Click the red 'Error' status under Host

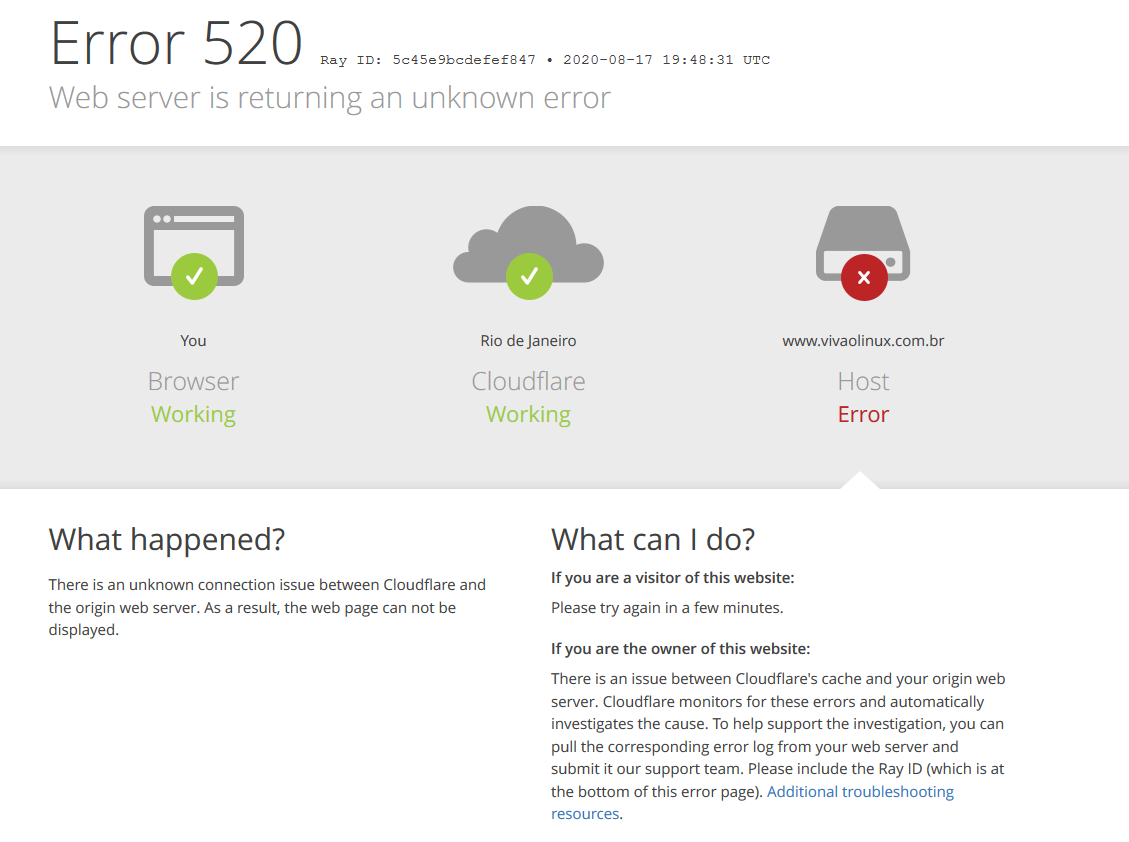click(863, 415)
